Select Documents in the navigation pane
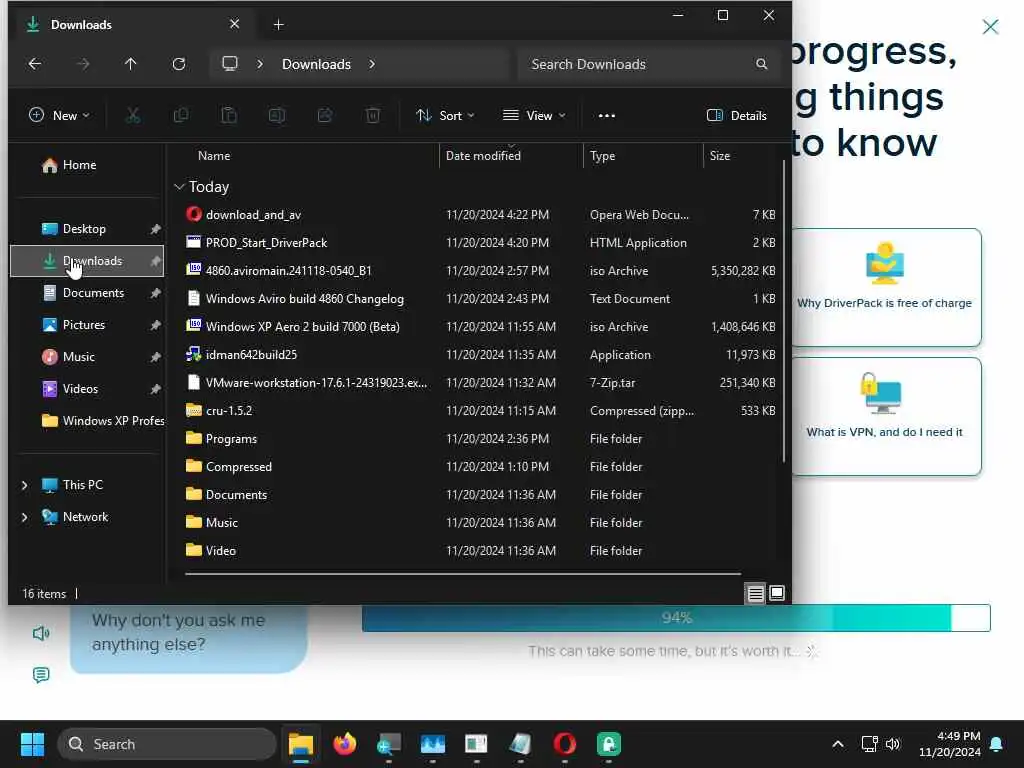Screen dimensions: 1024x768 pyautogui.click(x=87, y=293)
